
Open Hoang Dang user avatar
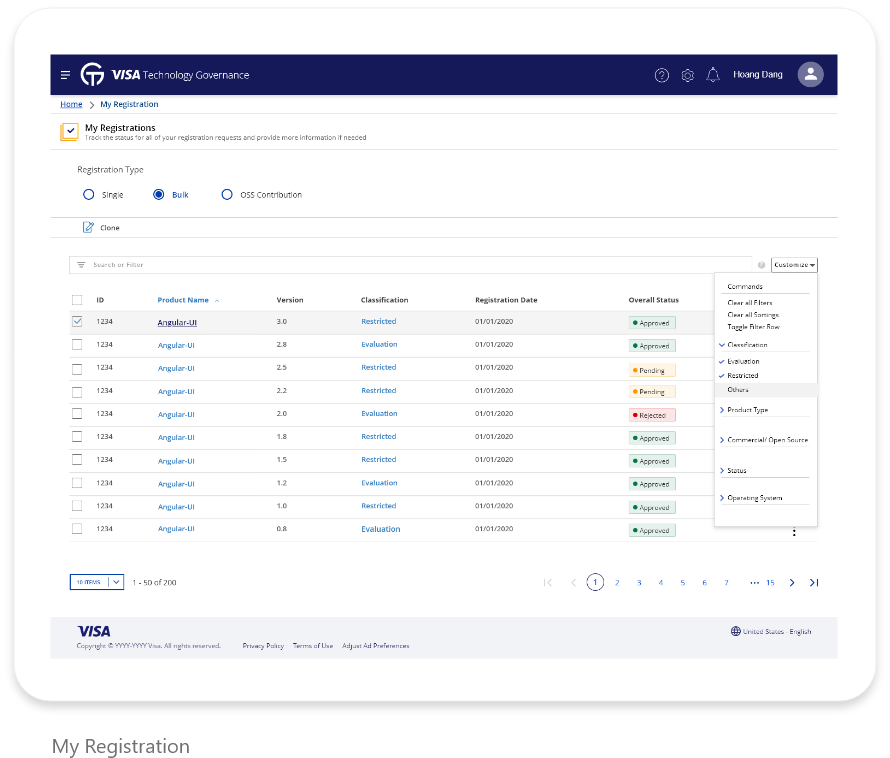(811, 74)
